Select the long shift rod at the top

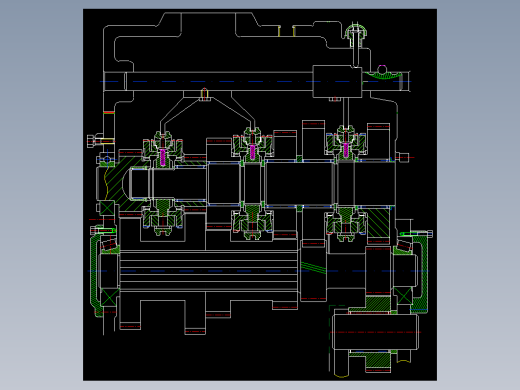pos(257,81)
